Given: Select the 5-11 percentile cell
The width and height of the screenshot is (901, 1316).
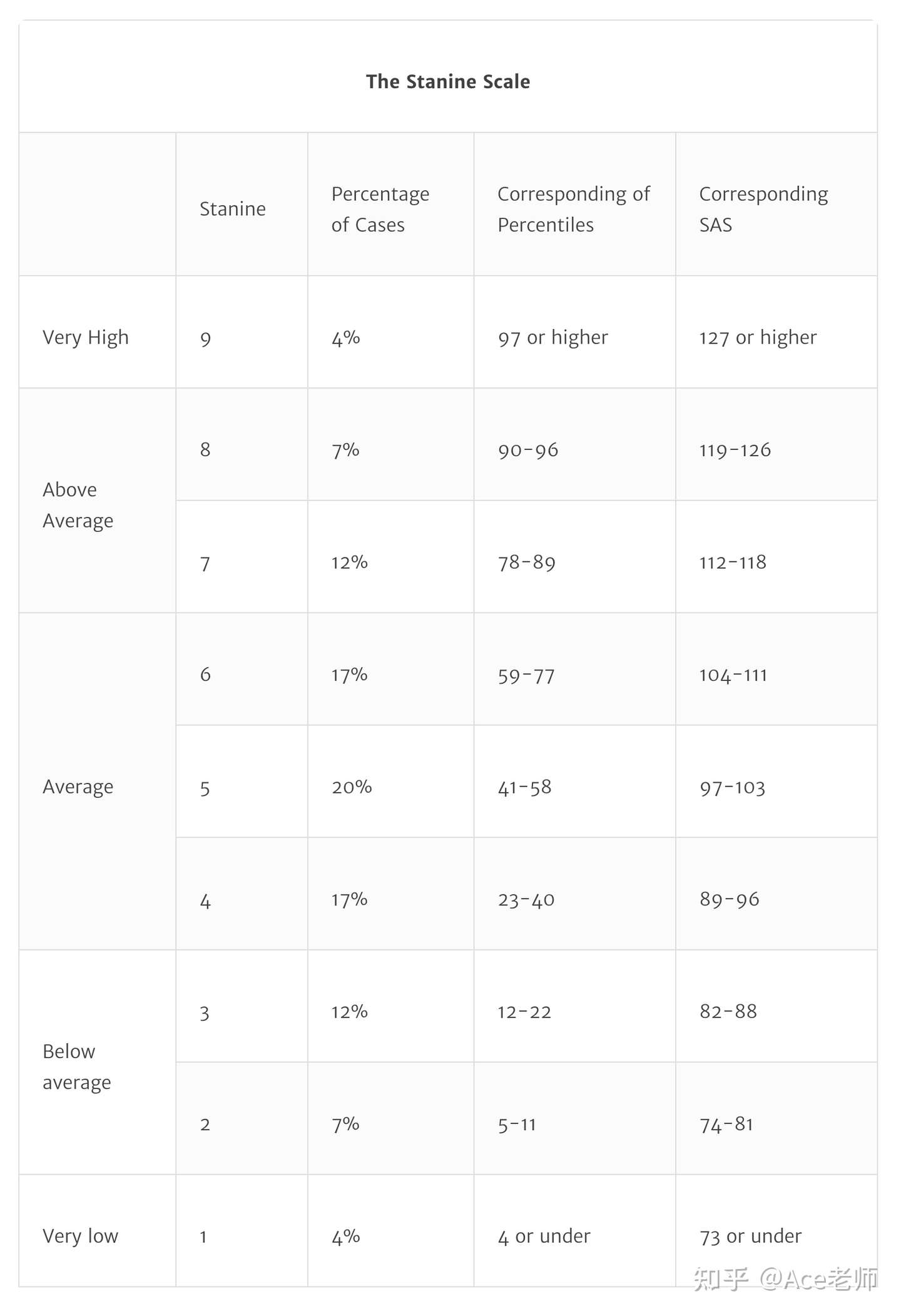Looking at the screenshot, I should point(517,1125).
